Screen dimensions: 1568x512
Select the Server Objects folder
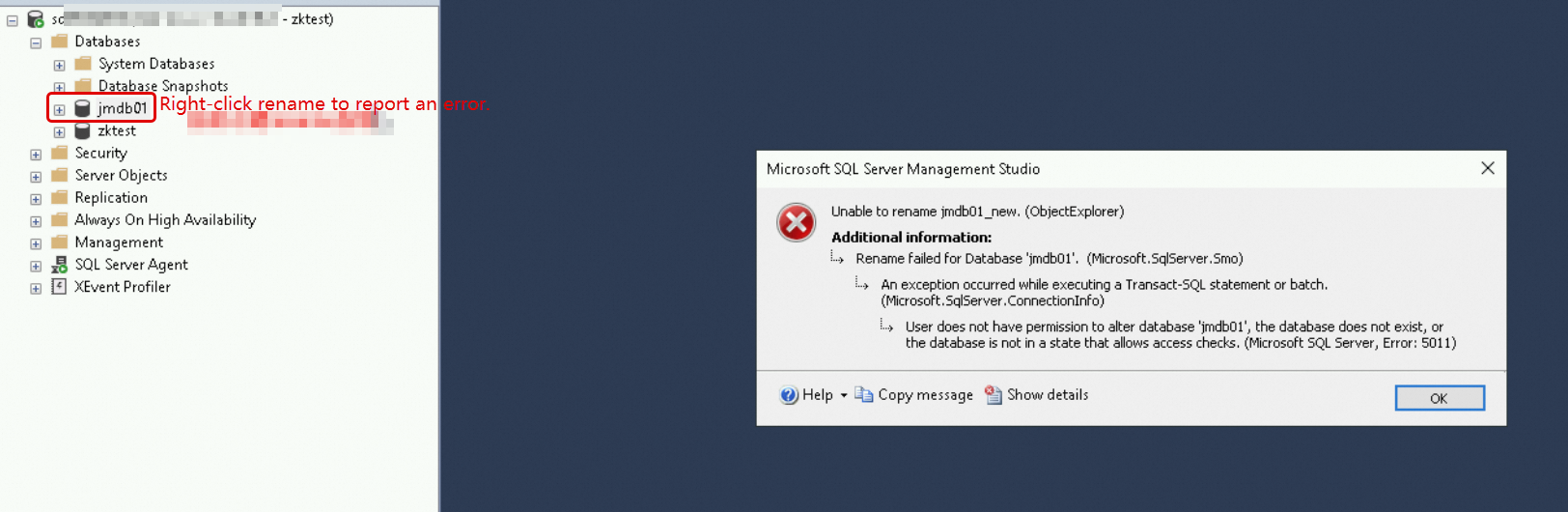point(121,176)
